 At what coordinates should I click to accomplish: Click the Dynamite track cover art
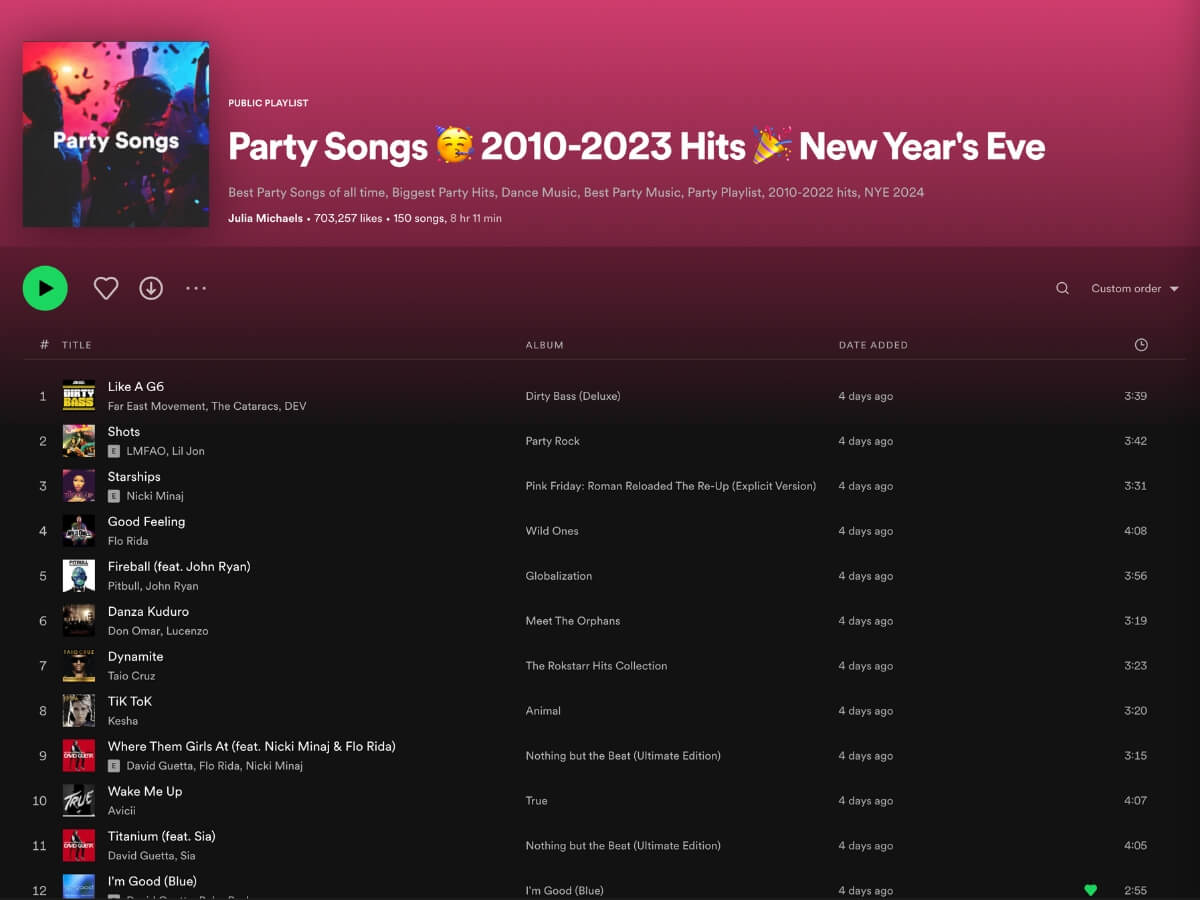(79, 666)
